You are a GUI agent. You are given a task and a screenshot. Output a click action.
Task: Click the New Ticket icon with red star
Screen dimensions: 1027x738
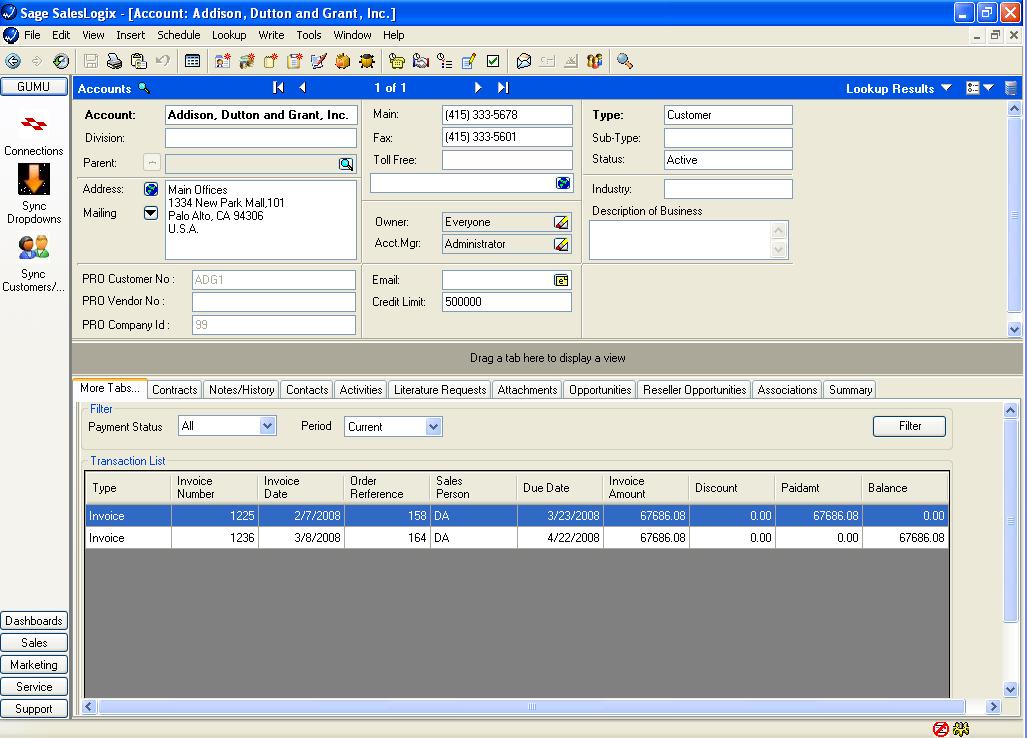(271, 62)
